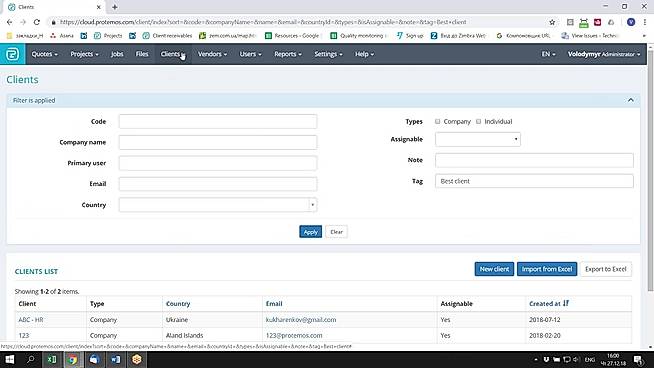Click 123@protemos.com email link
Screen dimensions: 654x368
294,335
